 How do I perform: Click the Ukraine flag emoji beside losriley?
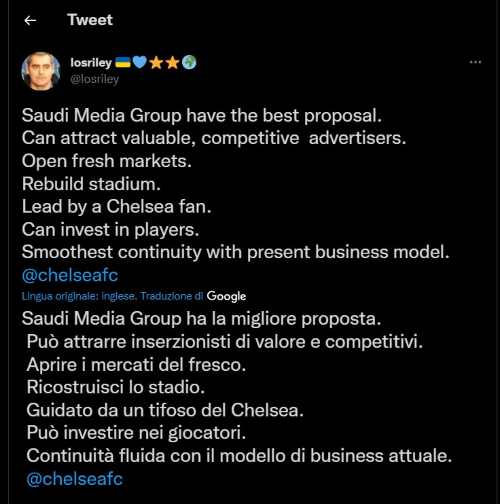tap(123, 62)
